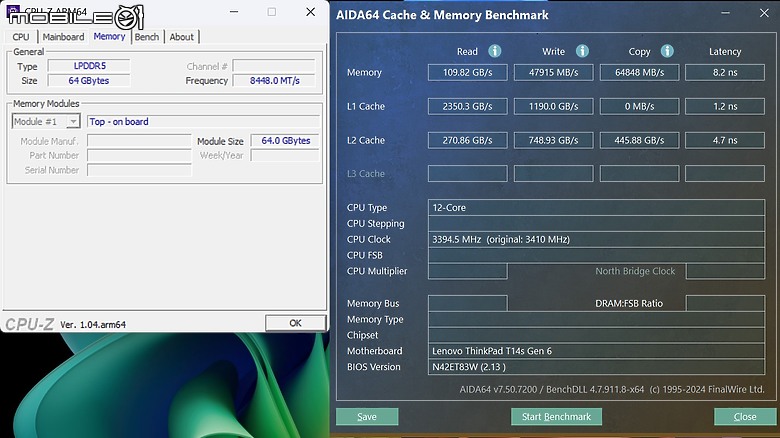780x438 pixels.
Task: Click the empty Serial Number field
Action: (139, 170)
